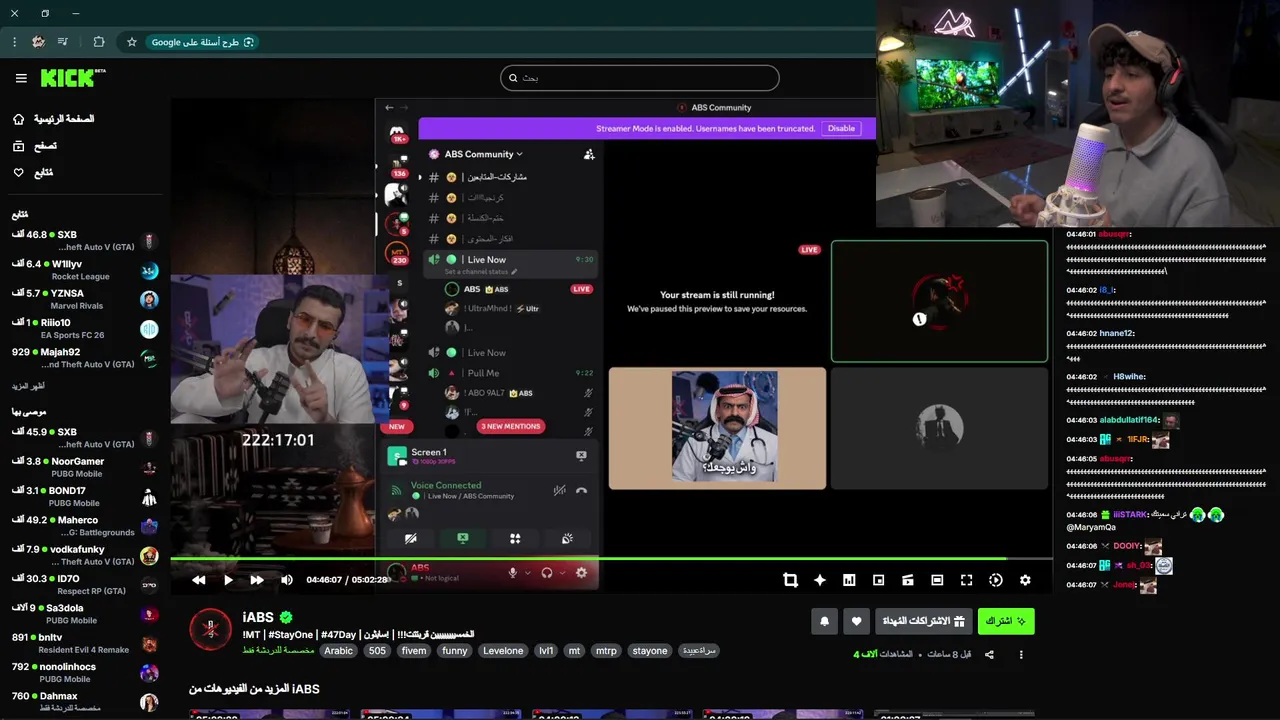Open NoorGamer PUBG Mobile channel
The image size is (1280, 720).
tap(85, 468)
